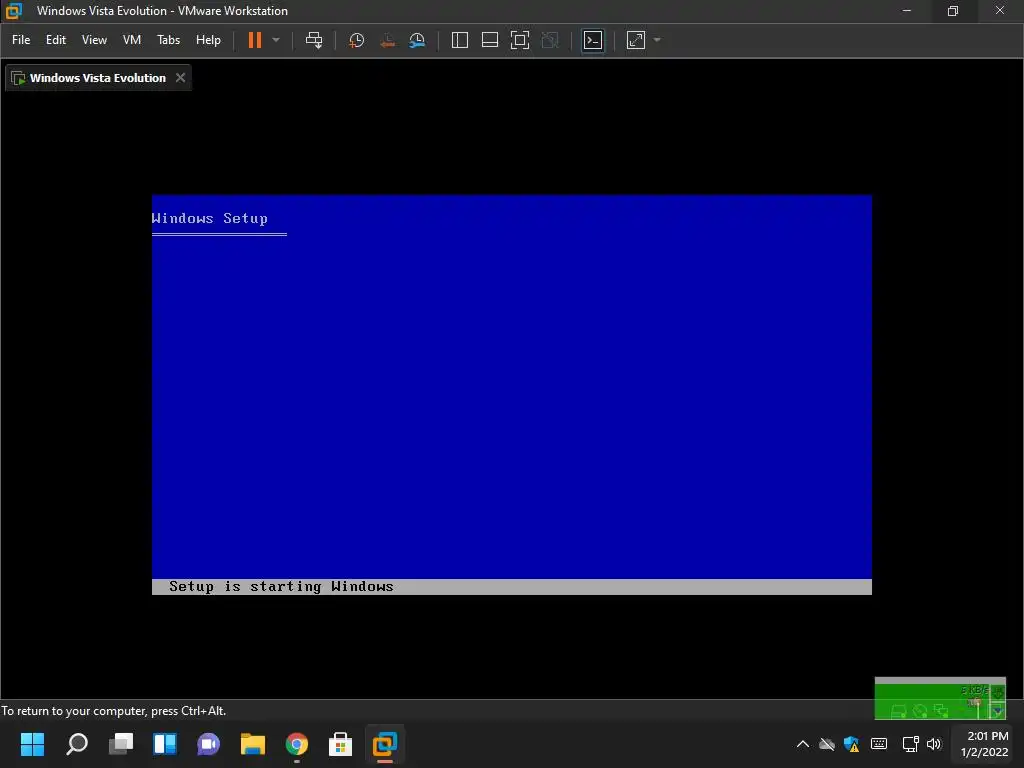Send Ctrl+Alt+Del to the virtual machine
Screen dimensions: 1024x768
pos(314,40)
